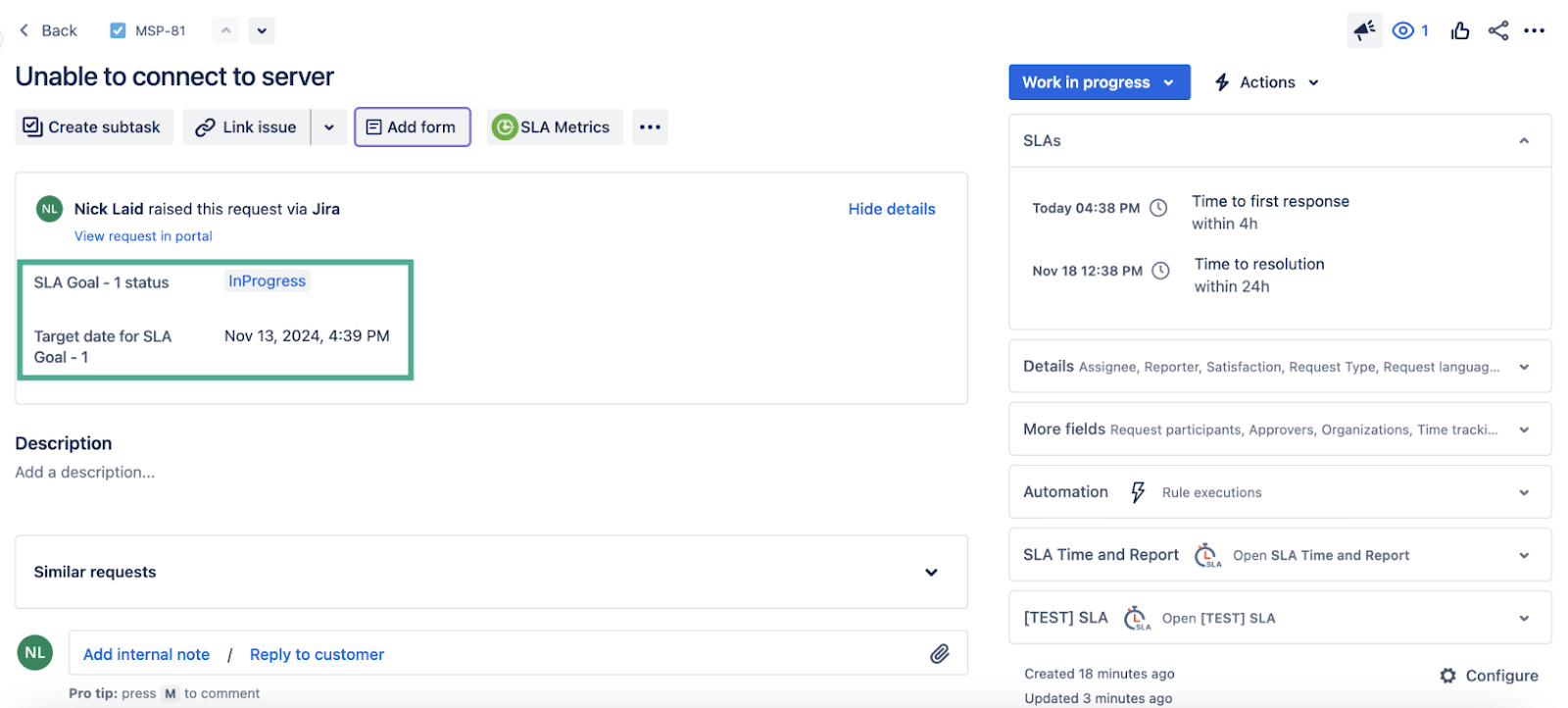
Task: Click the thumbs up vote icon
Action: tap(1460, 31)
